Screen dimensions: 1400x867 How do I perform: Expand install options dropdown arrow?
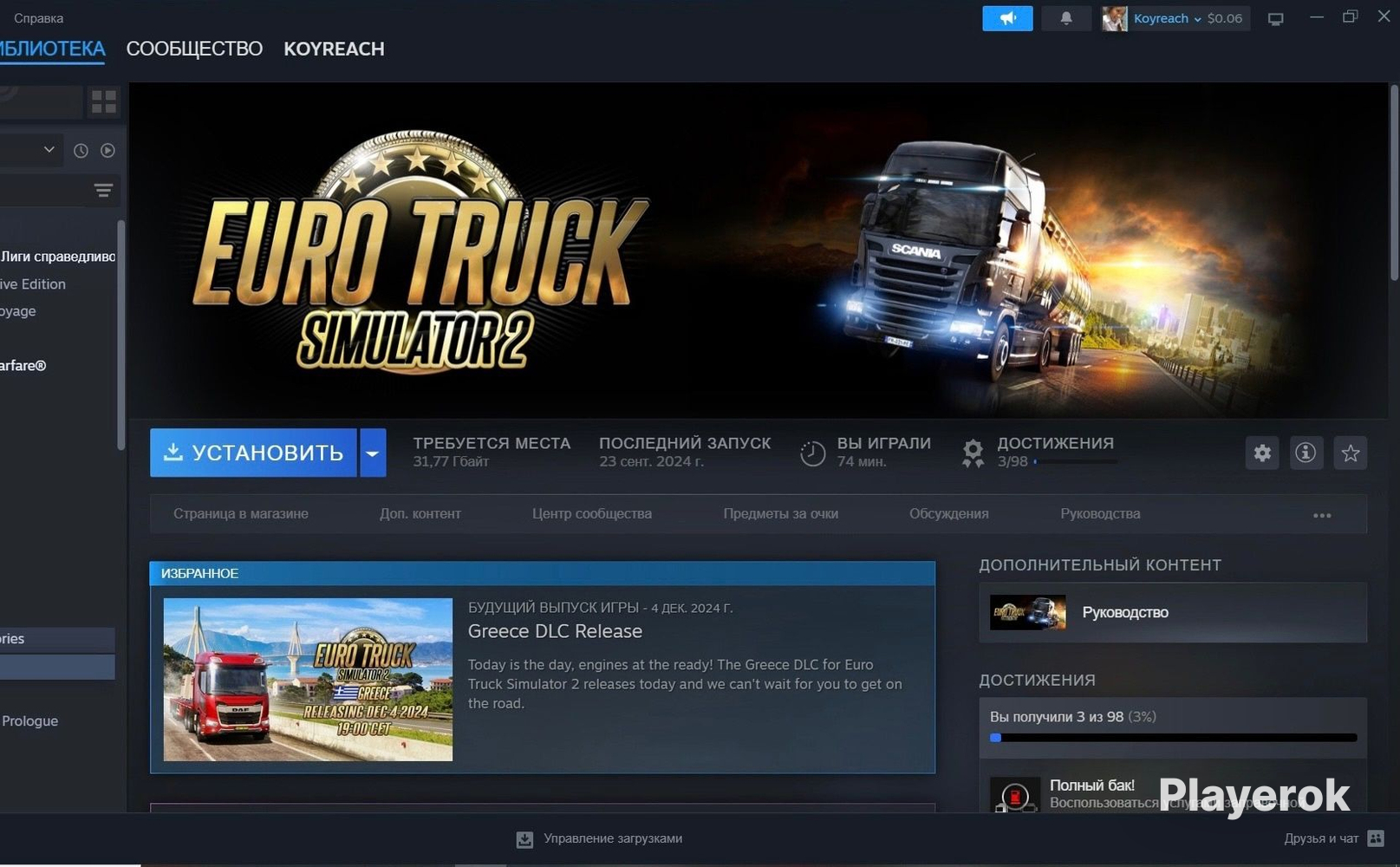(x=373, y=453)
